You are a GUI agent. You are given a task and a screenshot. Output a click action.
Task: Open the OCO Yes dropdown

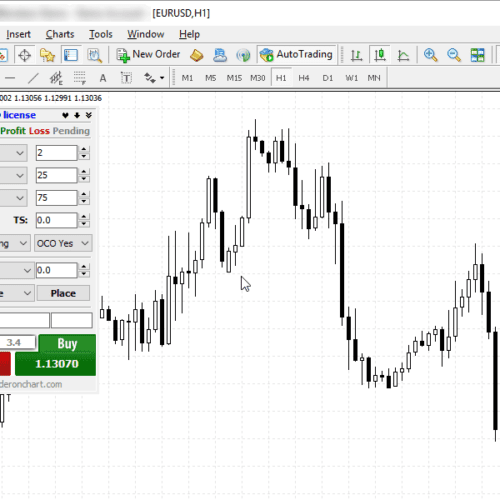point(63,243)
